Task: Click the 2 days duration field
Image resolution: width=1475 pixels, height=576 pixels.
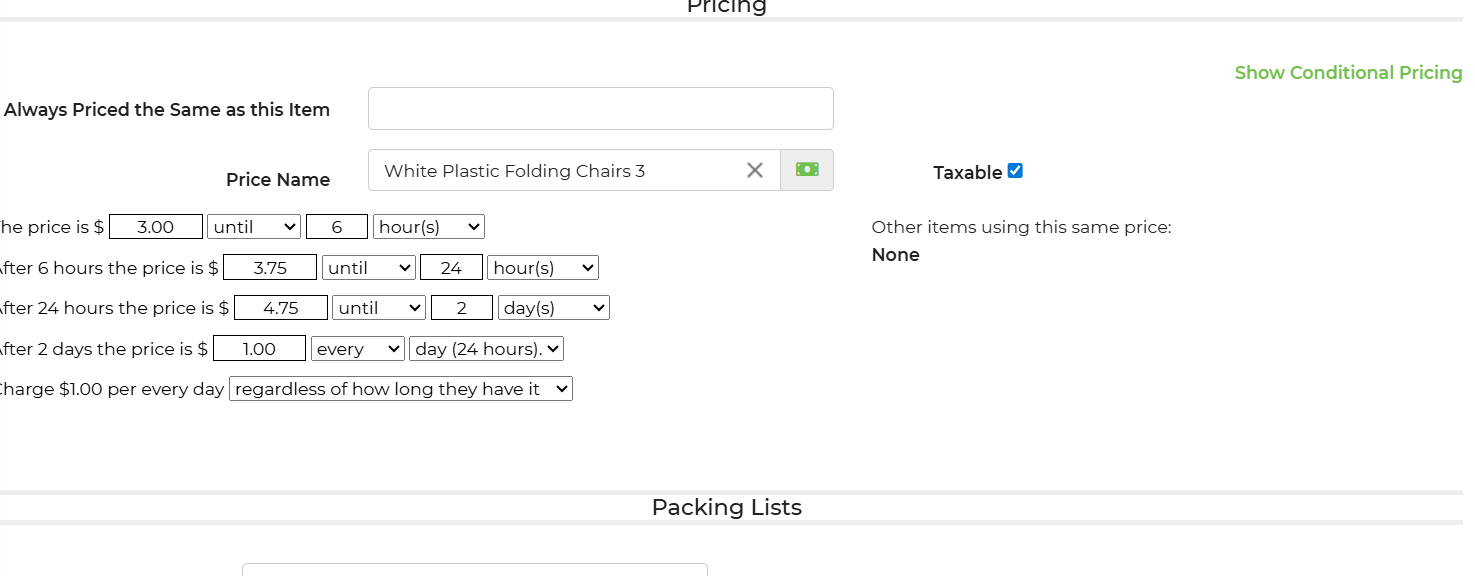Action: tap(462, 308)
